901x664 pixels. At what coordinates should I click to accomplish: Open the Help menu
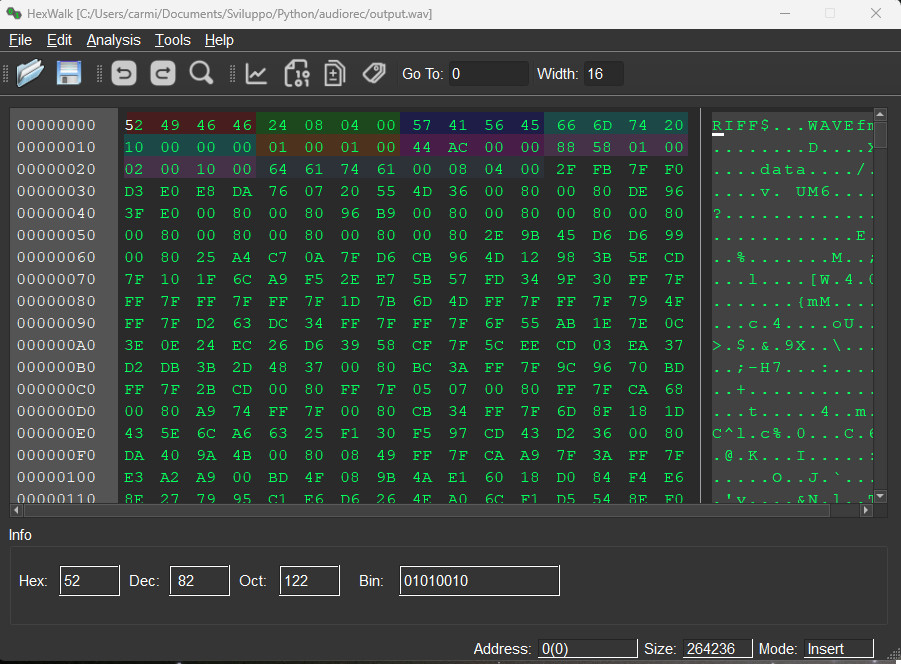(x=219, y=40)
